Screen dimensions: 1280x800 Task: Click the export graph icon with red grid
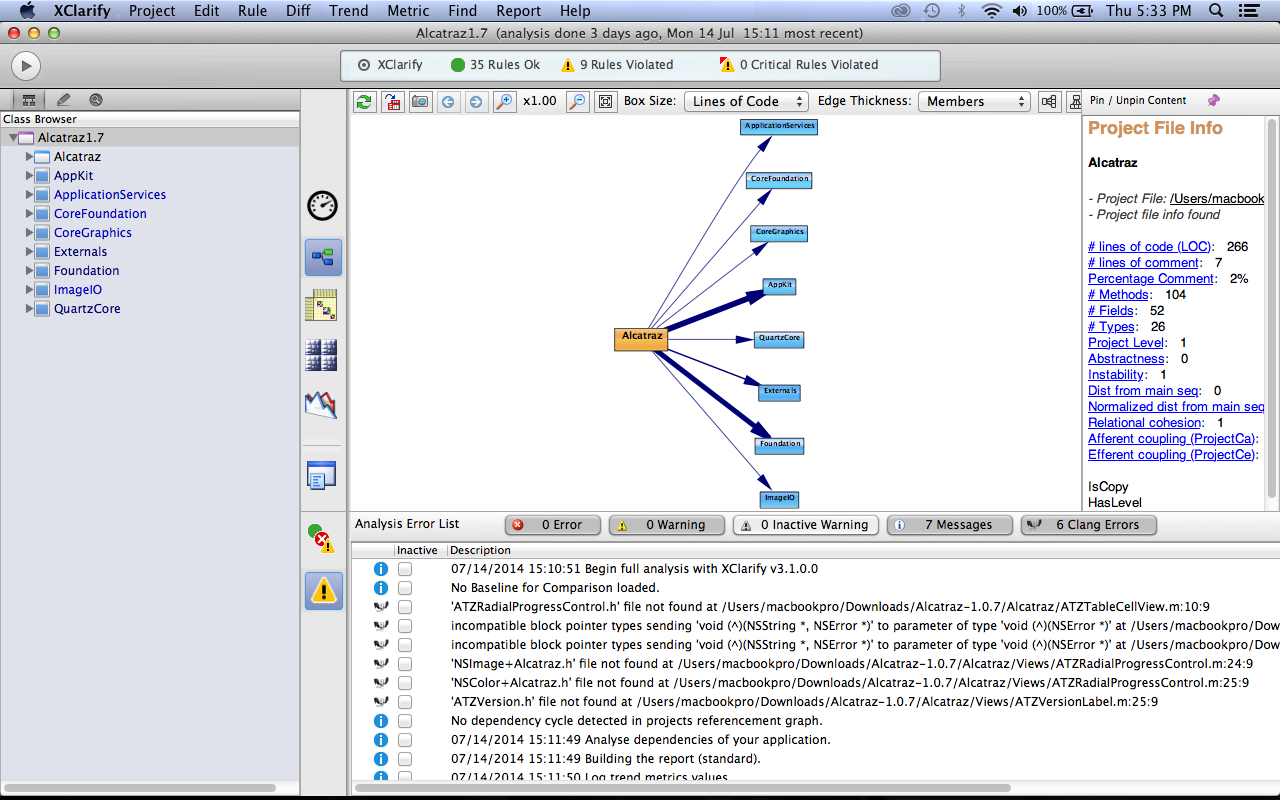(x=393, y=101)
